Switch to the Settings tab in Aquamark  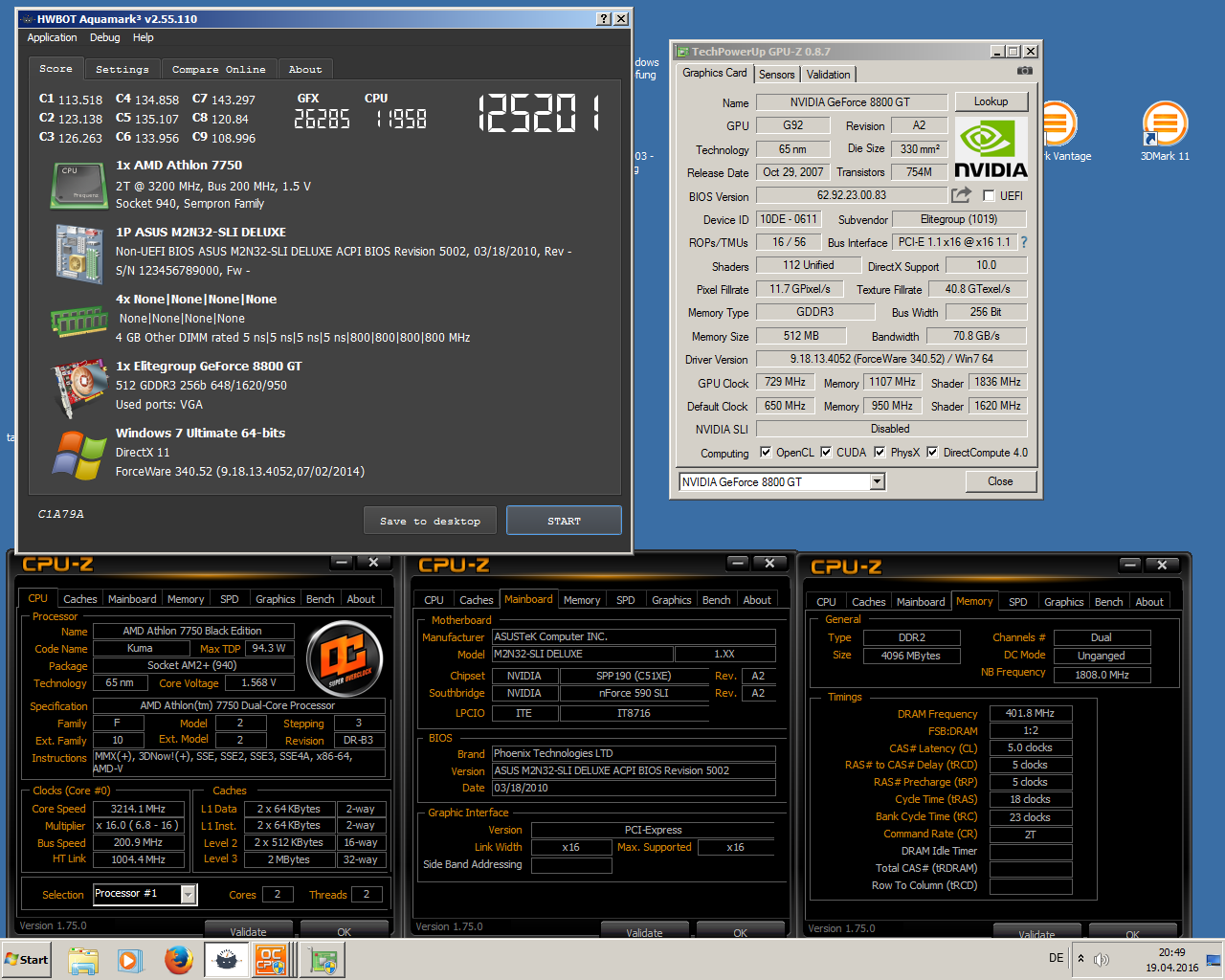(122, 69)
